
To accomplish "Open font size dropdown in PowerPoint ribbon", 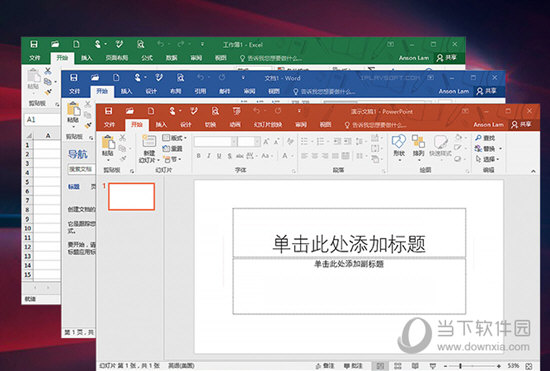I will coord(257,142).
